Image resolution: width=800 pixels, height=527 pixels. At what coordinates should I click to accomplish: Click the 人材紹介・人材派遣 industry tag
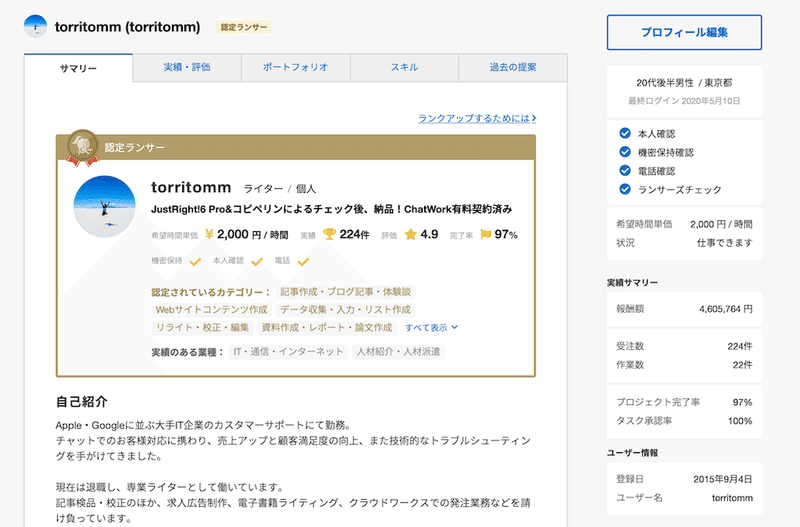pyautogui.click(x=398, y=352)
